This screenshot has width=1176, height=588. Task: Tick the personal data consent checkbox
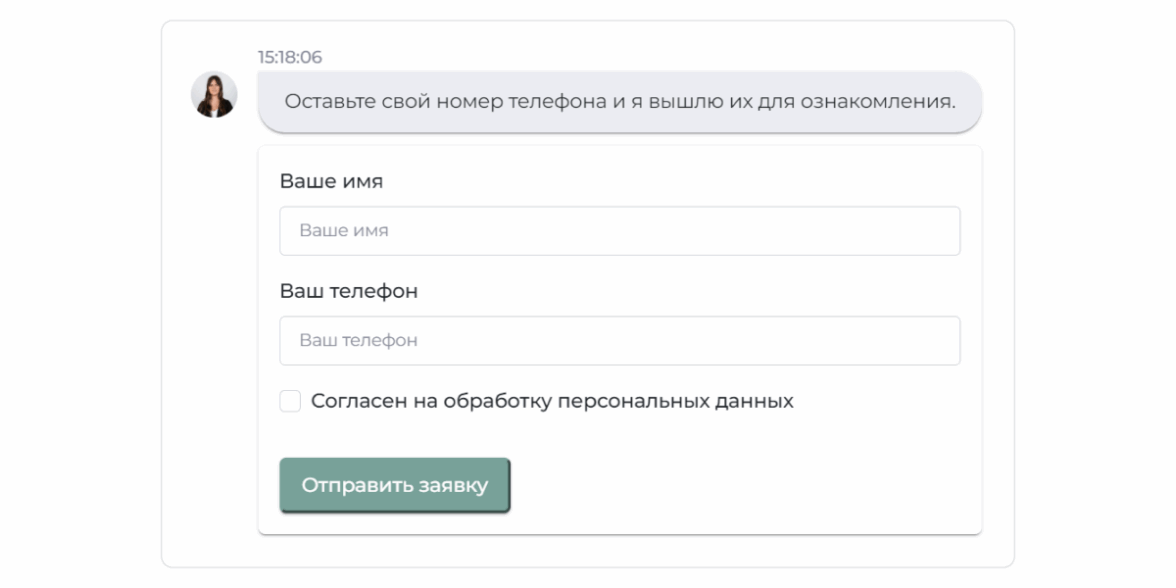290,401
